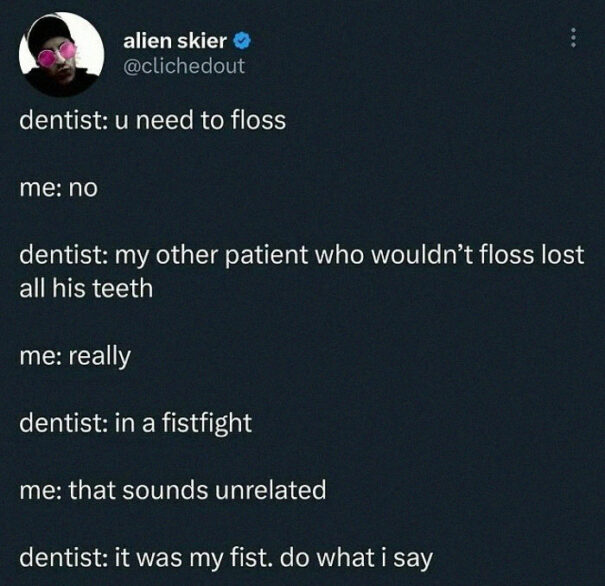Open the alien skier display name
Viewport: 605px width, 586px height.
coord(175,41)
